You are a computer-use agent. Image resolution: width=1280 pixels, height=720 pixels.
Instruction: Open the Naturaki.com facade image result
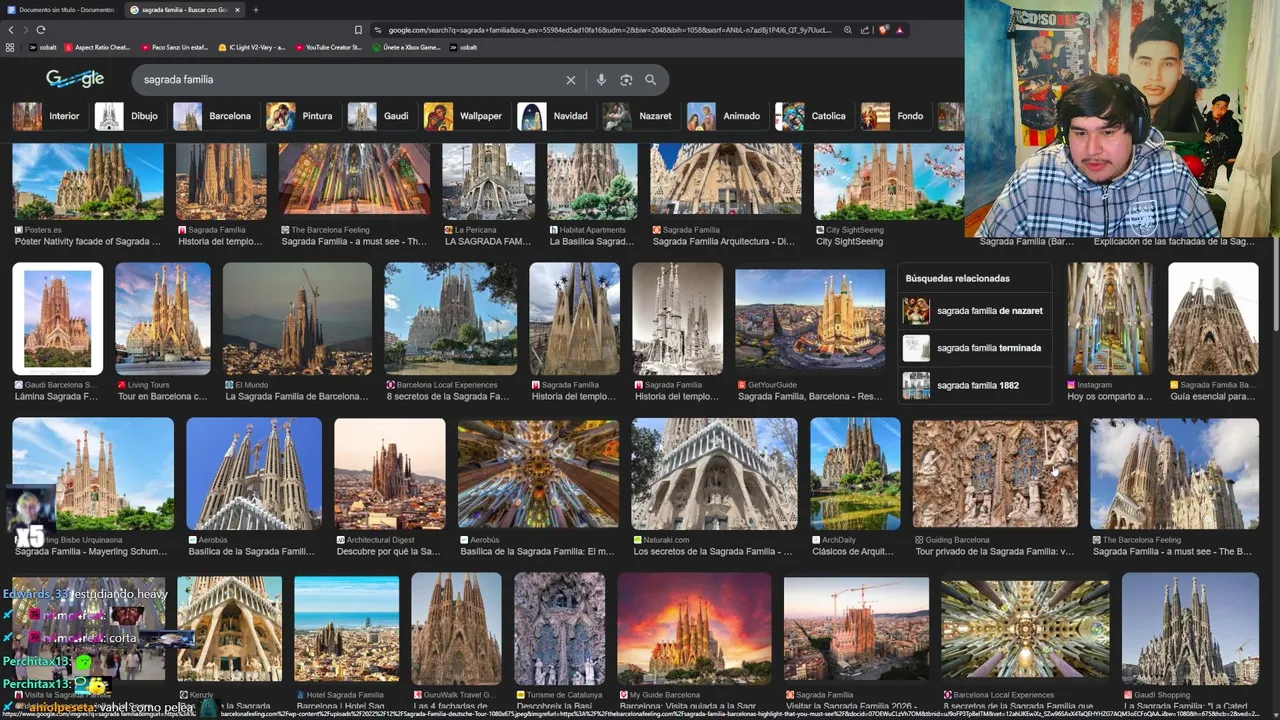click(714, 473)
